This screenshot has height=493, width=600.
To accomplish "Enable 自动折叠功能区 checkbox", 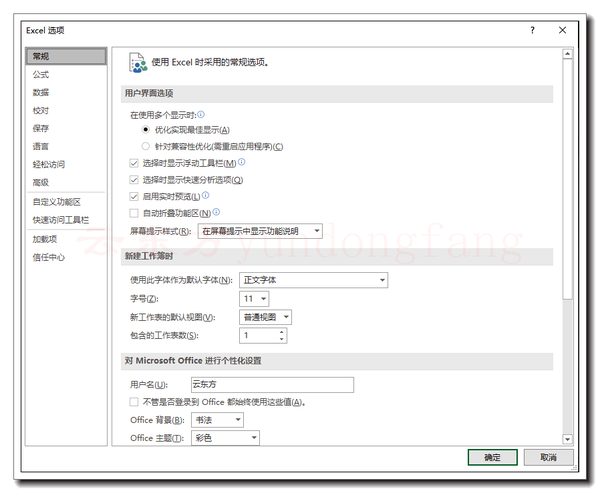I will click(x=134, y=213).
